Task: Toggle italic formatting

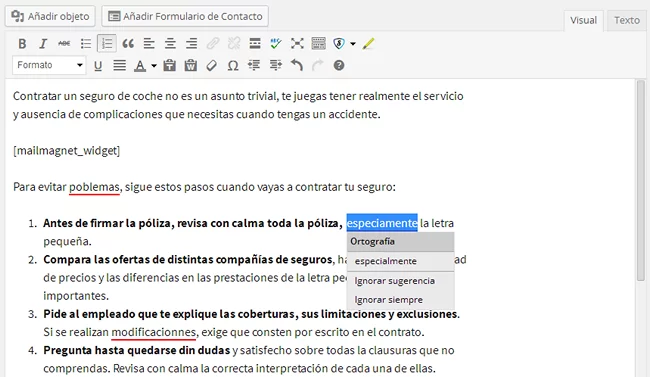Action: click(x=43, y=44)
